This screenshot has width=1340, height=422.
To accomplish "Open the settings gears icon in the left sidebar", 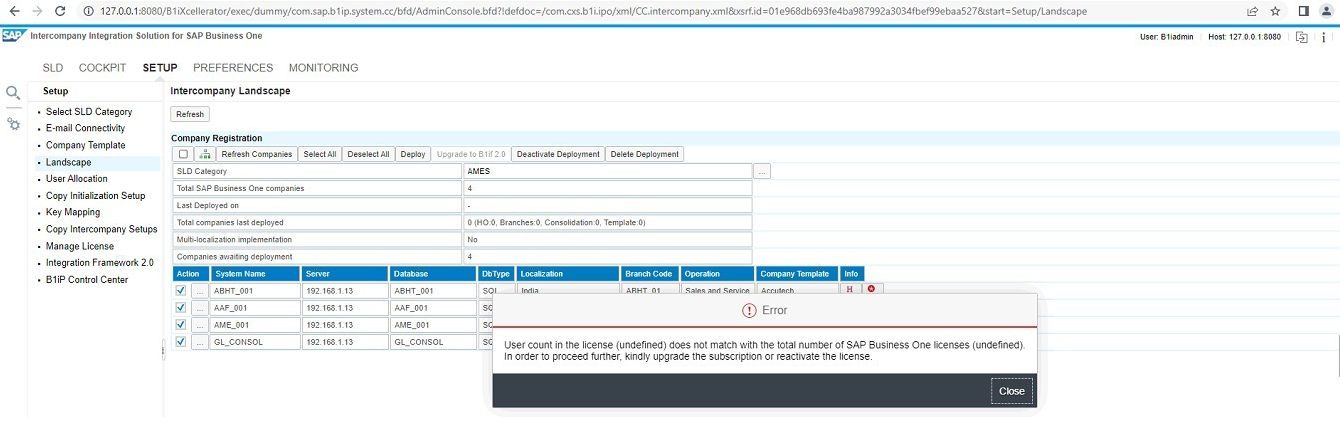I will click(x=13, y=124).
